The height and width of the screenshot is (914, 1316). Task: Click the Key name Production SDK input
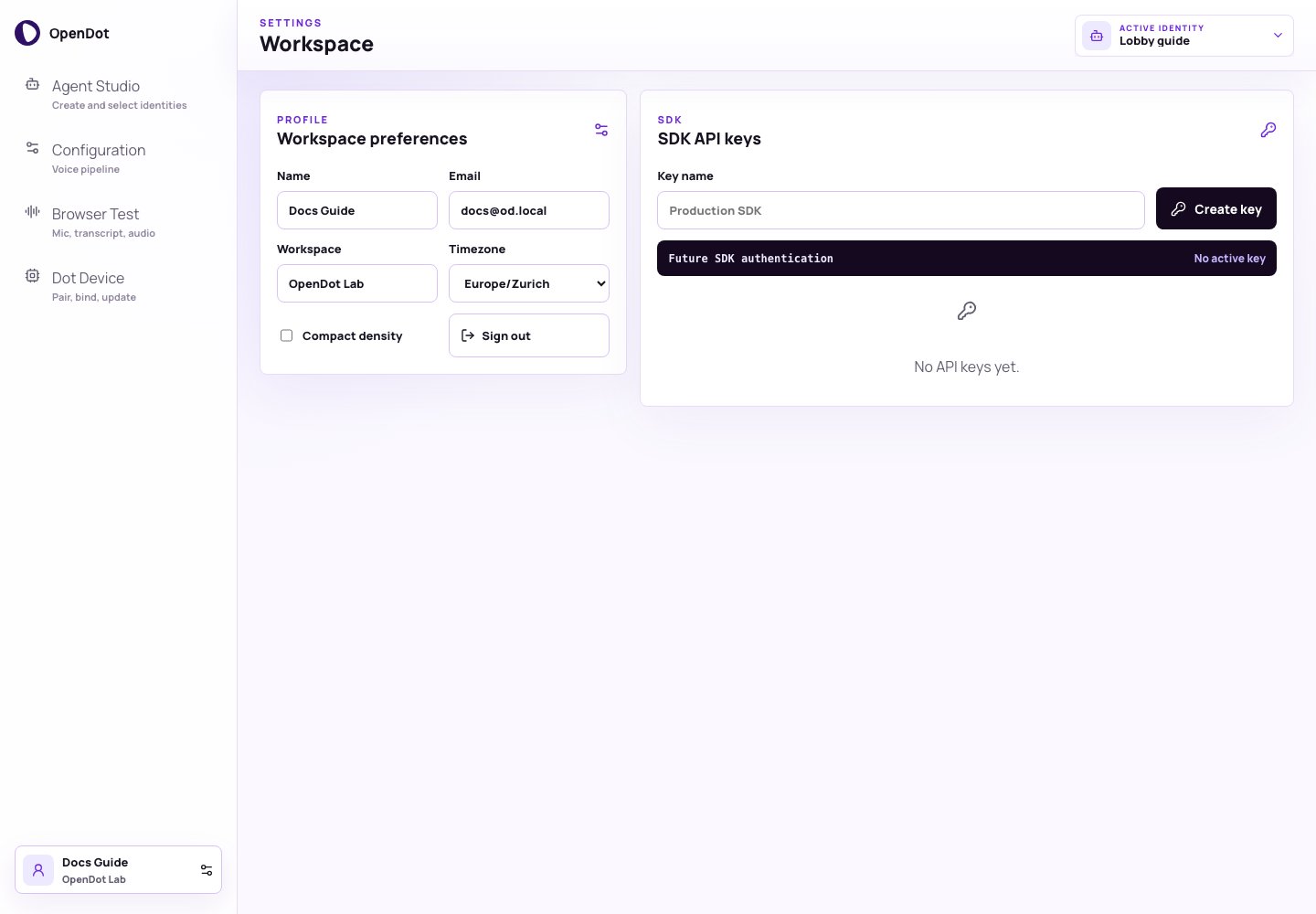tap(901, 210)
